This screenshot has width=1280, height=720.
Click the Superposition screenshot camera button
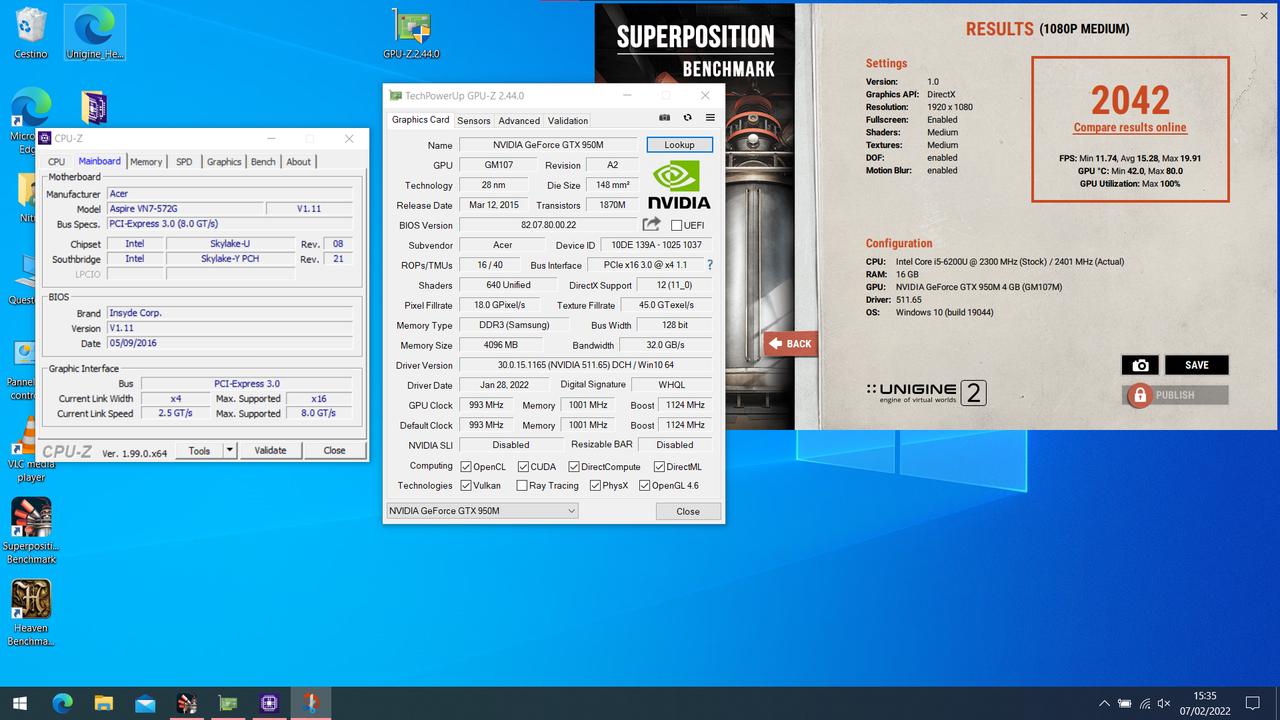click(1140, 365)
